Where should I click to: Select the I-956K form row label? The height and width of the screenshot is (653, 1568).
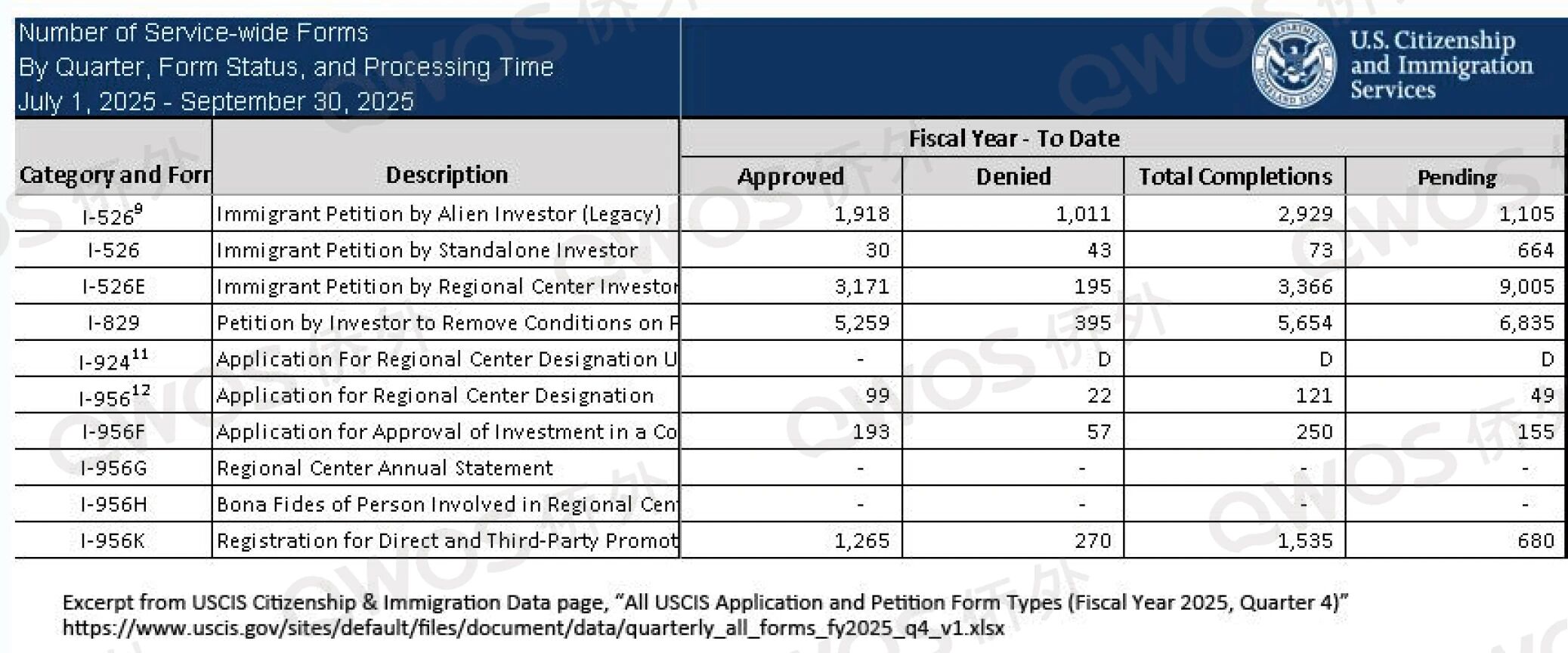[x=113, y=540]
